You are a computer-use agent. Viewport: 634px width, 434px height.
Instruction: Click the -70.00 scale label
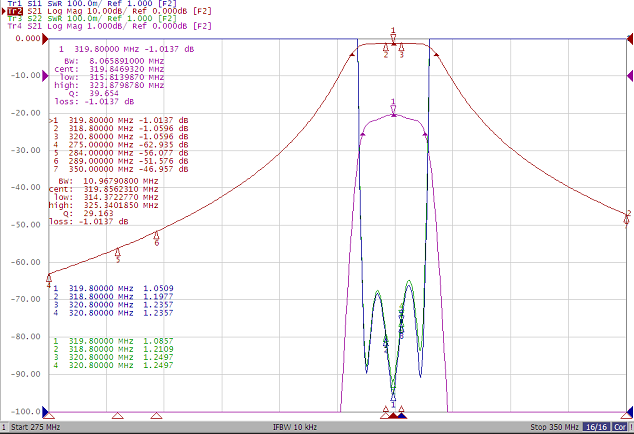(28, 299)
